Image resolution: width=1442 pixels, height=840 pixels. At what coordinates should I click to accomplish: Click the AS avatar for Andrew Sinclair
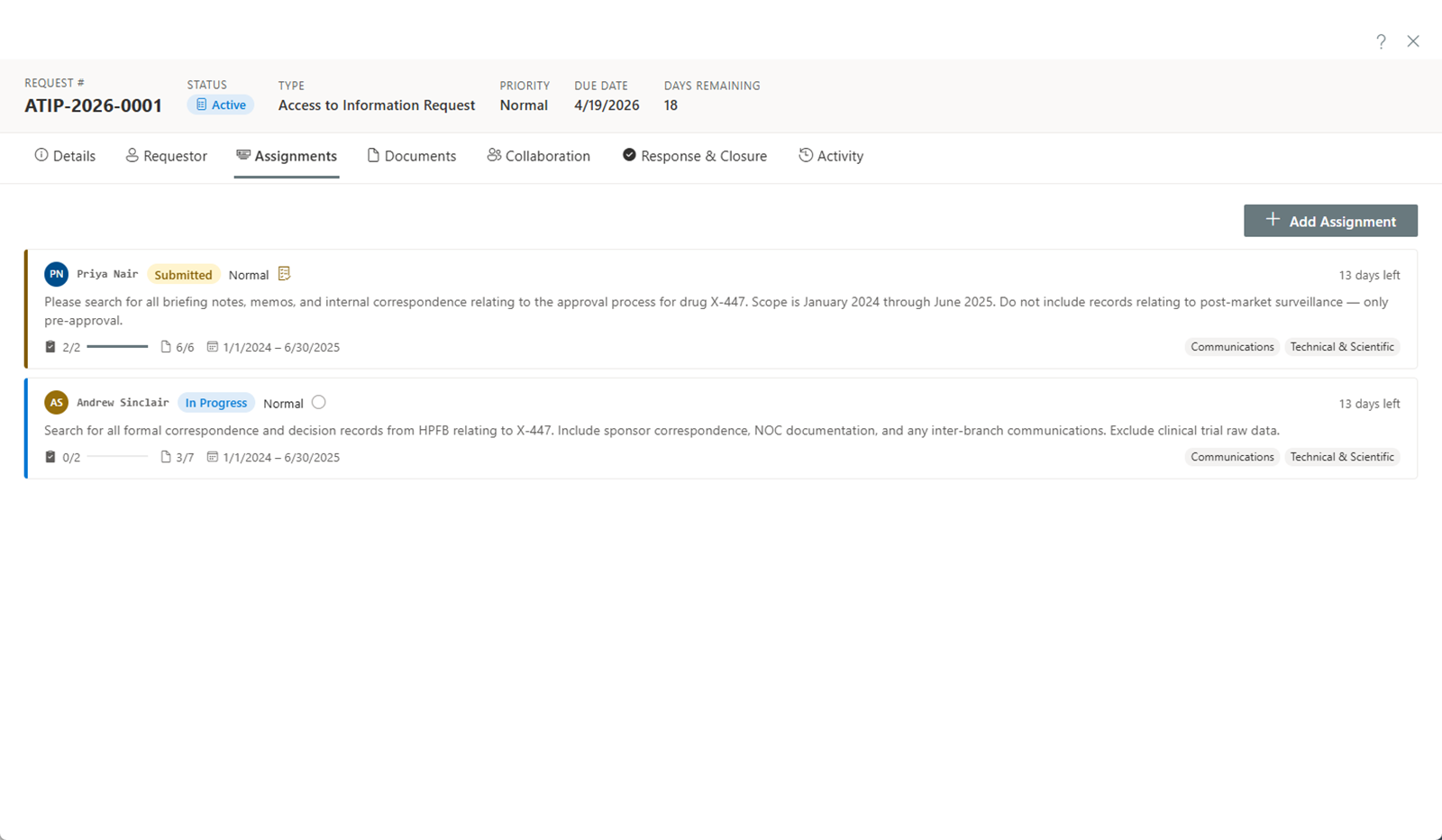[56, 403]
